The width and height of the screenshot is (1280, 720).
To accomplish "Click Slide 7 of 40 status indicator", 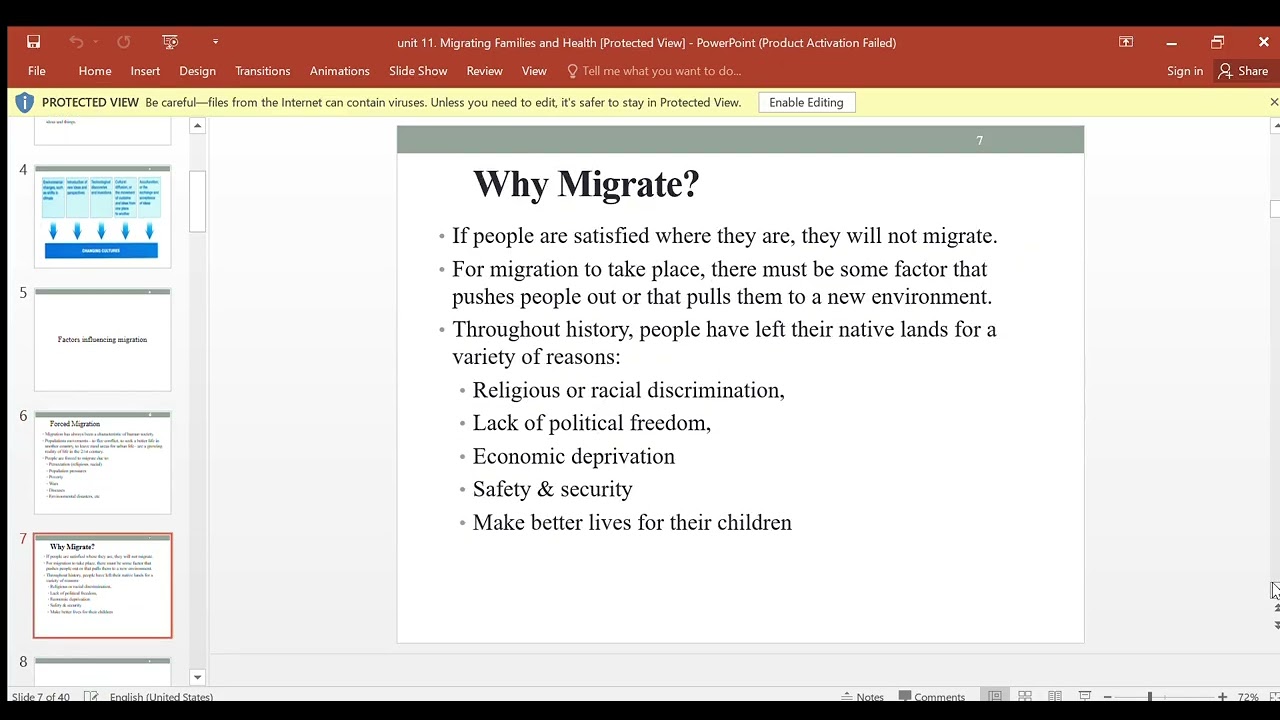I will (41, 697).
